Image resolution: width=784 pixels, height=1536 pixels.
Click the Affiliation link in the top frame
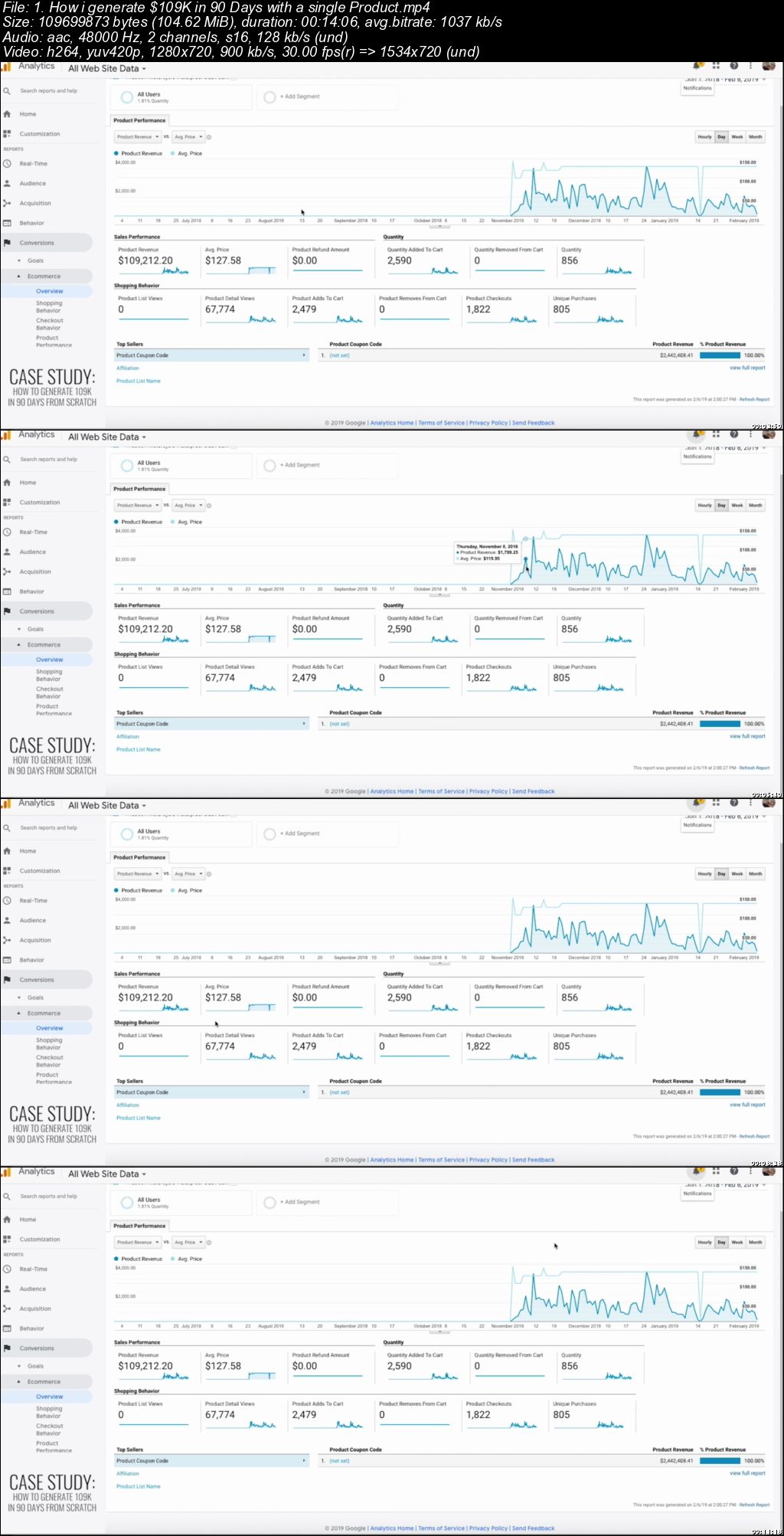[x=128, y=368]
